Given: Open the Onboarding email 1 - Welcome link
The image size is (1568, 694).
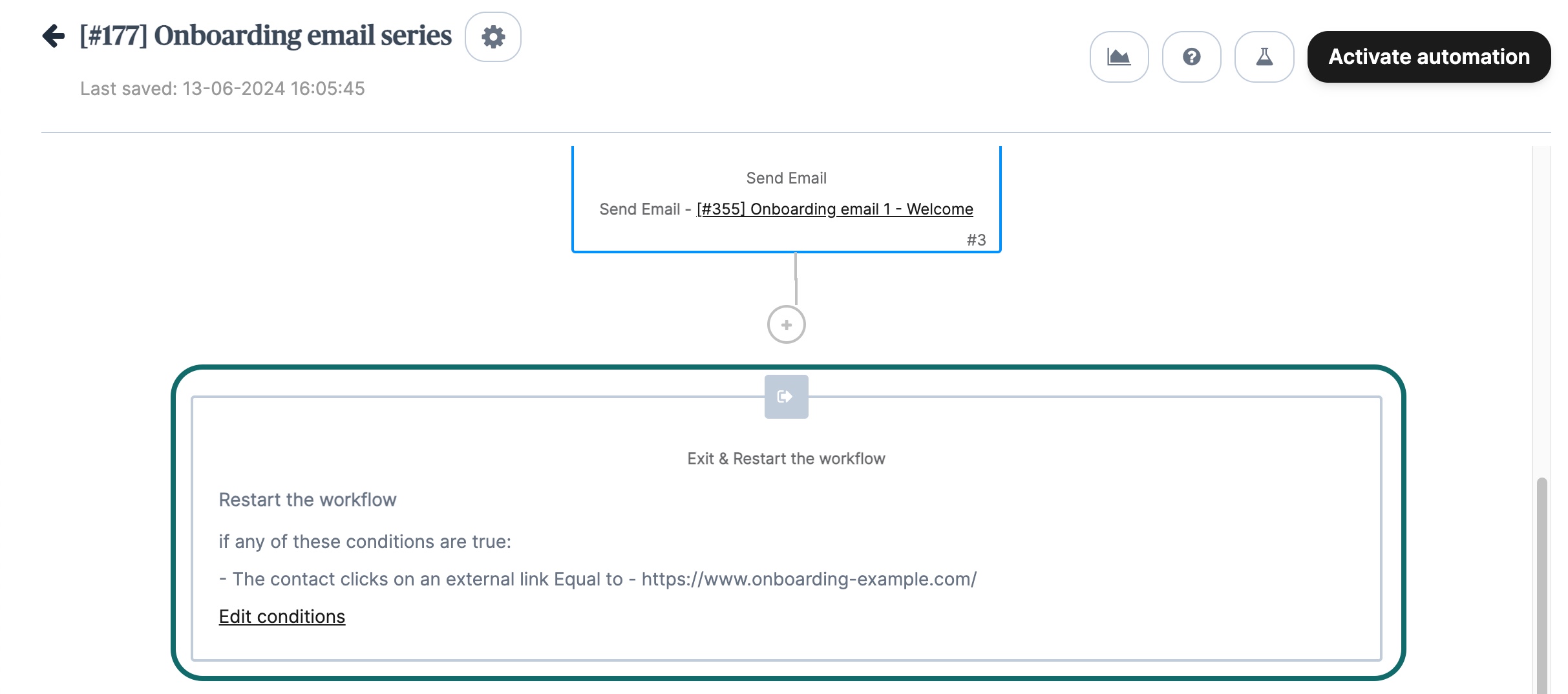Looking at the screenshot, I should tap(834, 209).
